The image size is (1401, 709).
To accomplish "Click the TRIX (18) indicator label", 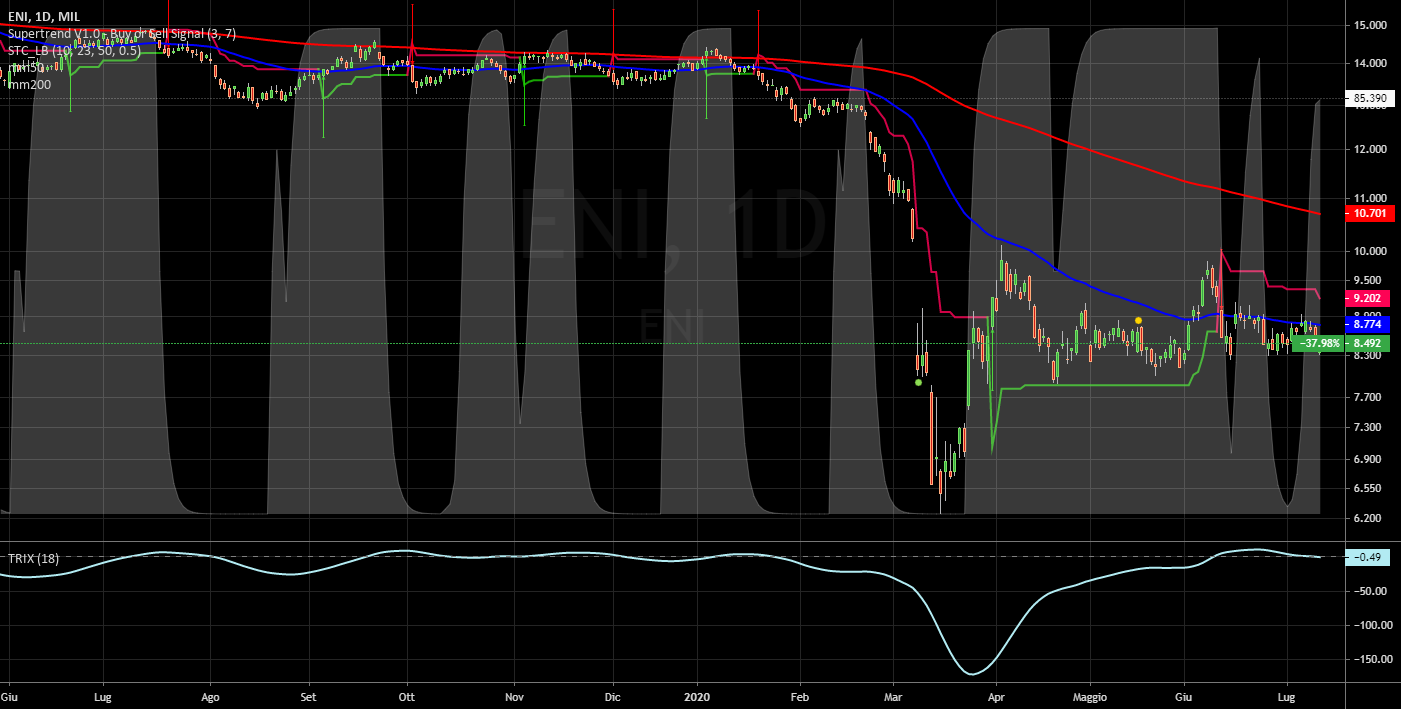I will [33, 559].
